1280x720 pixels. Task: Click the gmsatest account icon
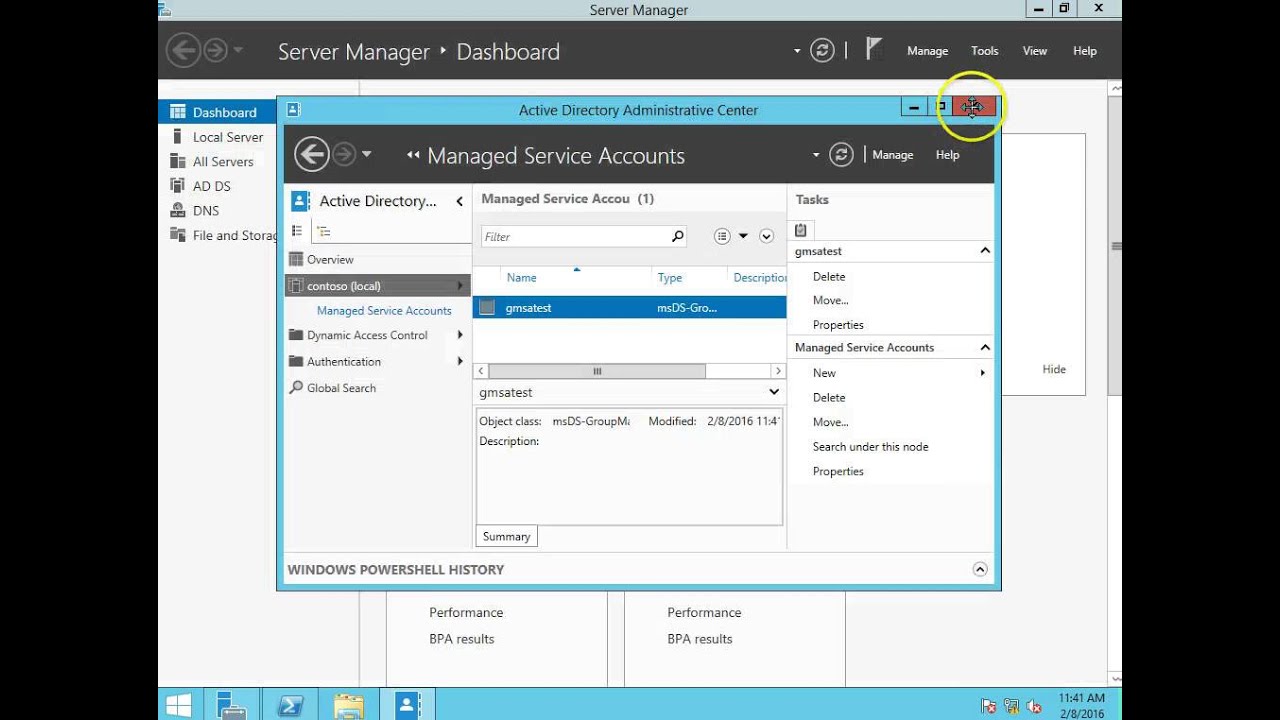click(x=487, y=308)
